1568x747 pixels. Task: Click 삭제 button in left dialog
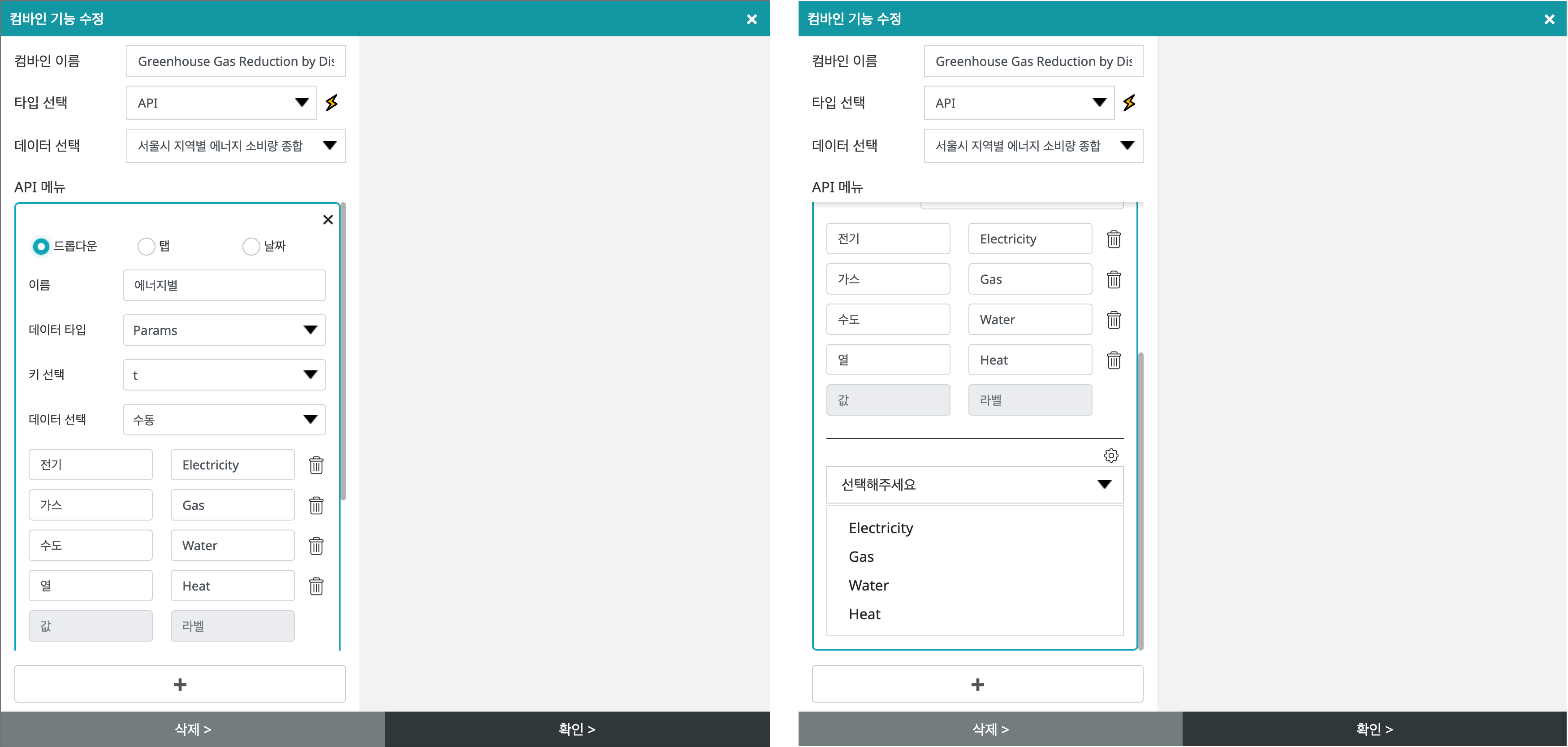point(192,729)
